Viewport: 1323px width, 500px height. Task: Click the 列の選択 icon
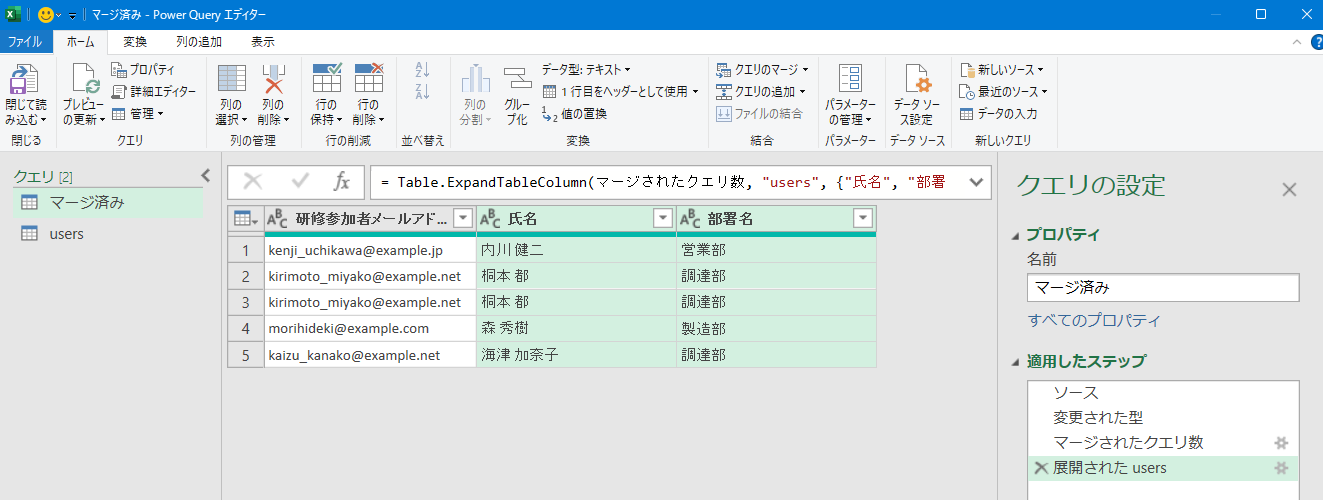(x=232, y=79)
